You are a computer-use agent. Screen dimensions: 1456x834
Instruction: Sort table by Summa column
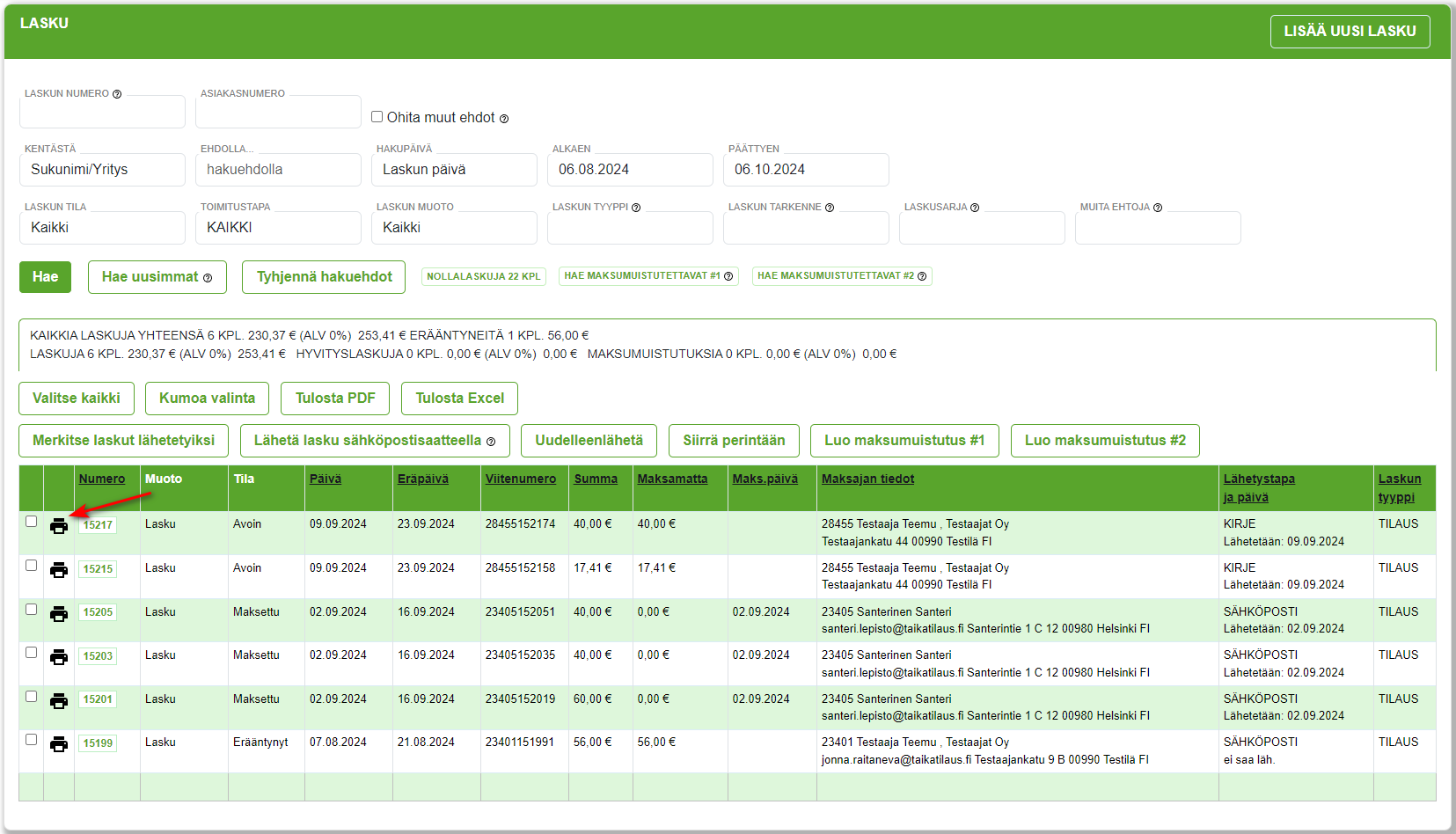[596, 479]
